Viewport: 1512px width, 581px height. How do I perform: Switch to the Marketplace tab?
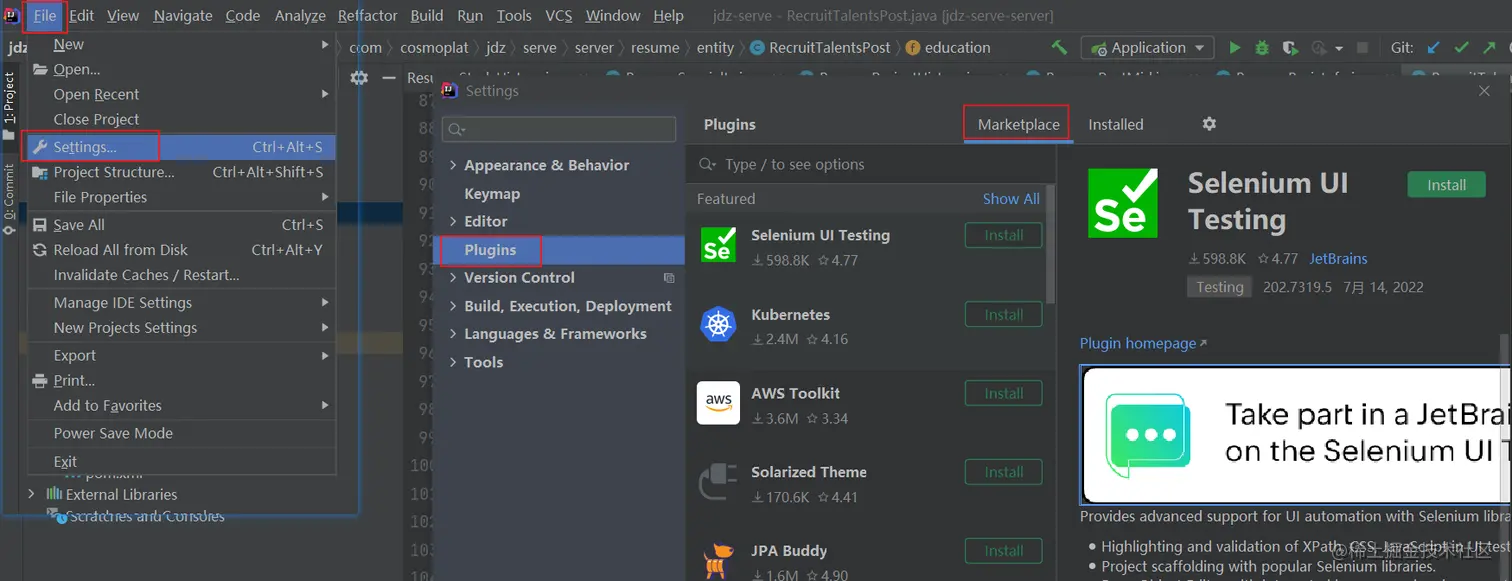[1018, 124]
